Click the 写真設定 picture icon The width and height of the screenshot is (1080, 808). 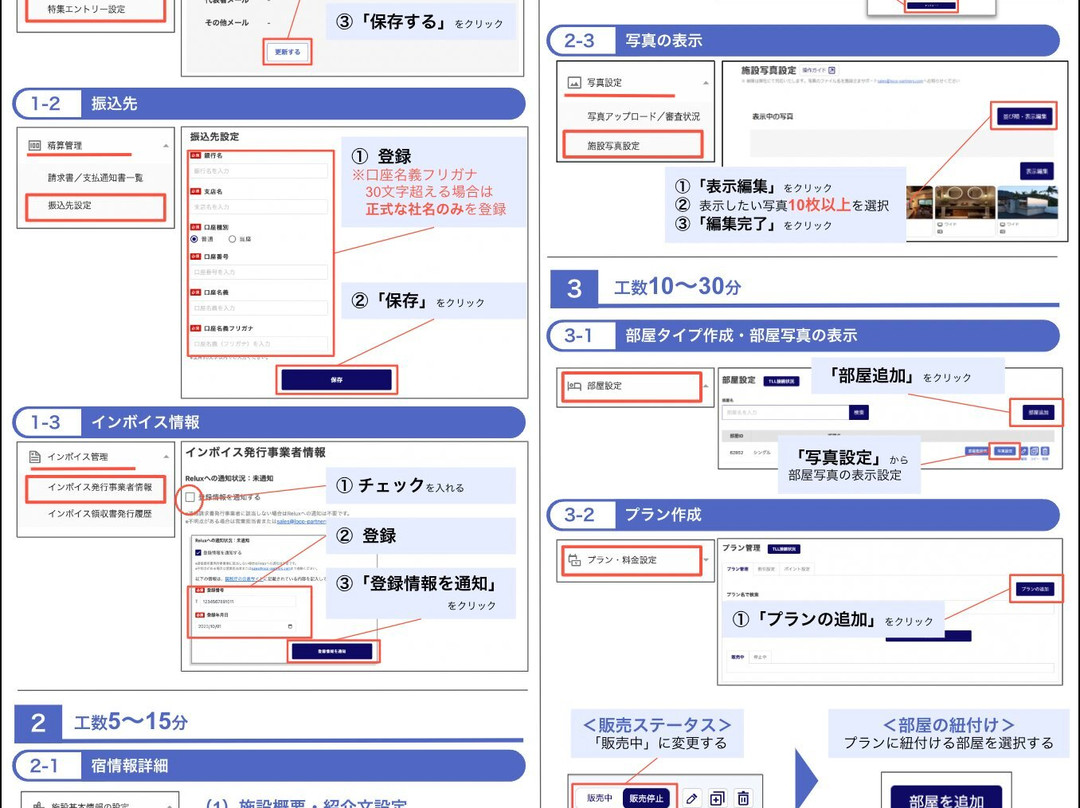coord(574,83)
